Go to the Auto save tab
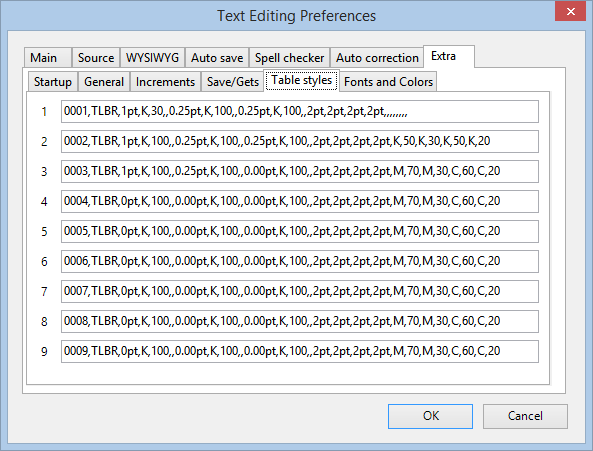593x451 pixels. [217, 58]
